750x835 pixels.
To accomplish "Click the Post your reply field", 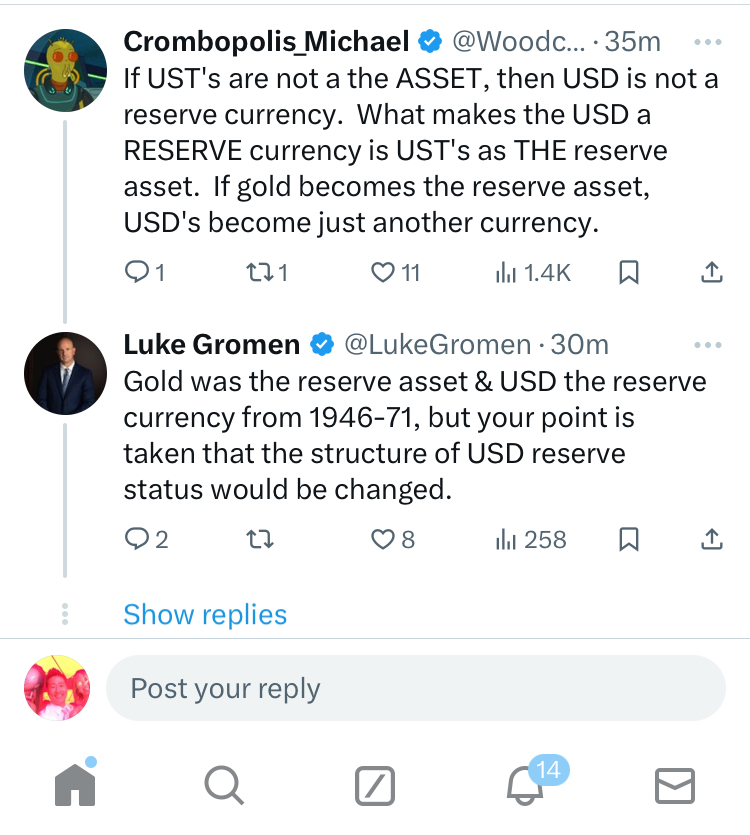I will 415,688.
